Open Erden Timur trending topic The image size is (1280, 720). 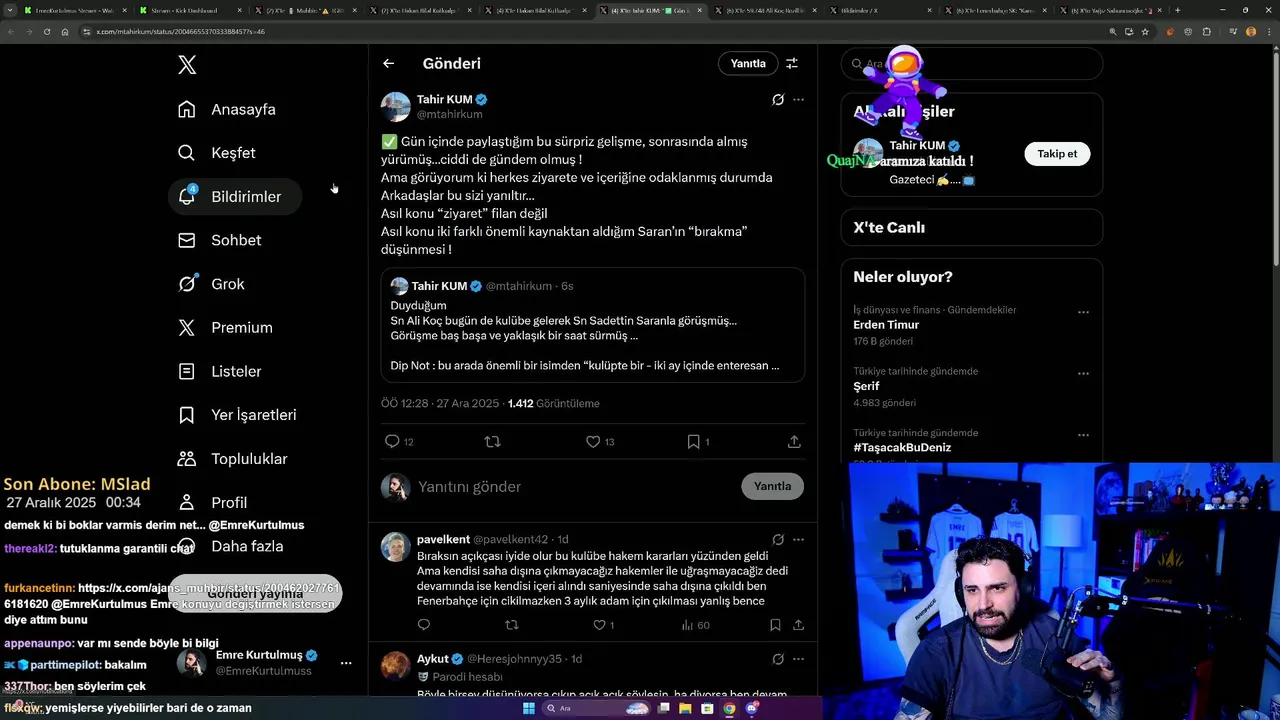pyautogui.click(x=886, y=325)
